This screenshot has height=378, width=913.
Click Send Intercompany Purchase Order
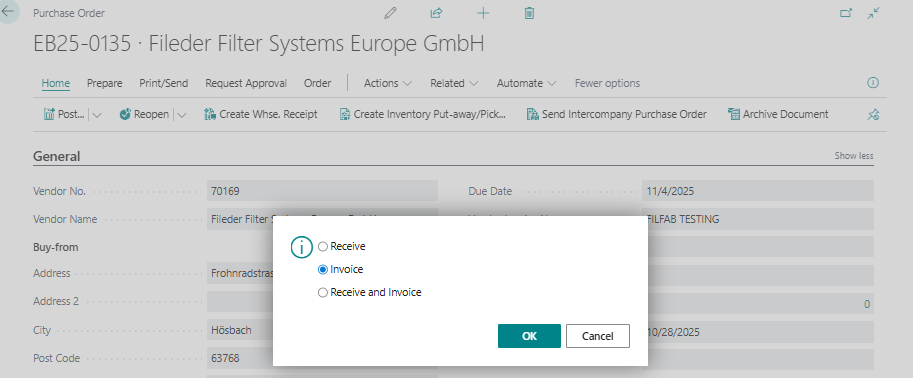point(617,114)
